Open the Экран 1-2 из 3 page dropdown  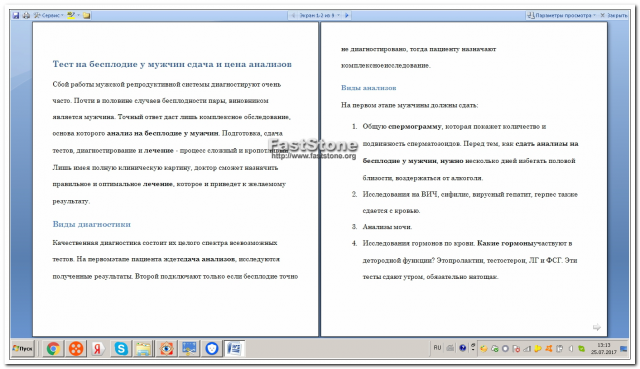[320, 16]
